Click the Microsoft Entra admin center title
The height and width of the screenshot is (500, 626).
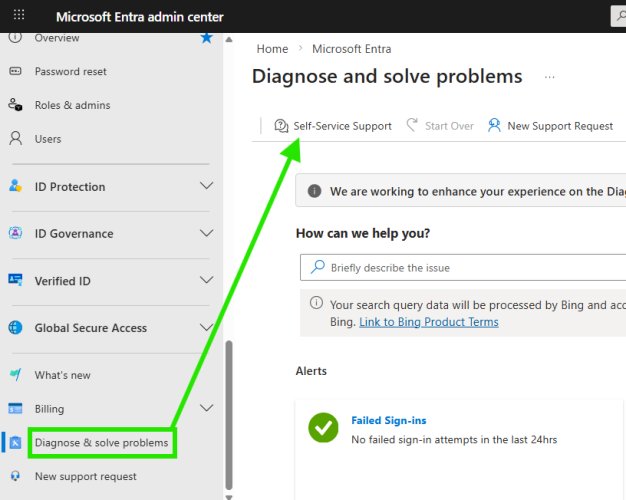pos(139,17)
